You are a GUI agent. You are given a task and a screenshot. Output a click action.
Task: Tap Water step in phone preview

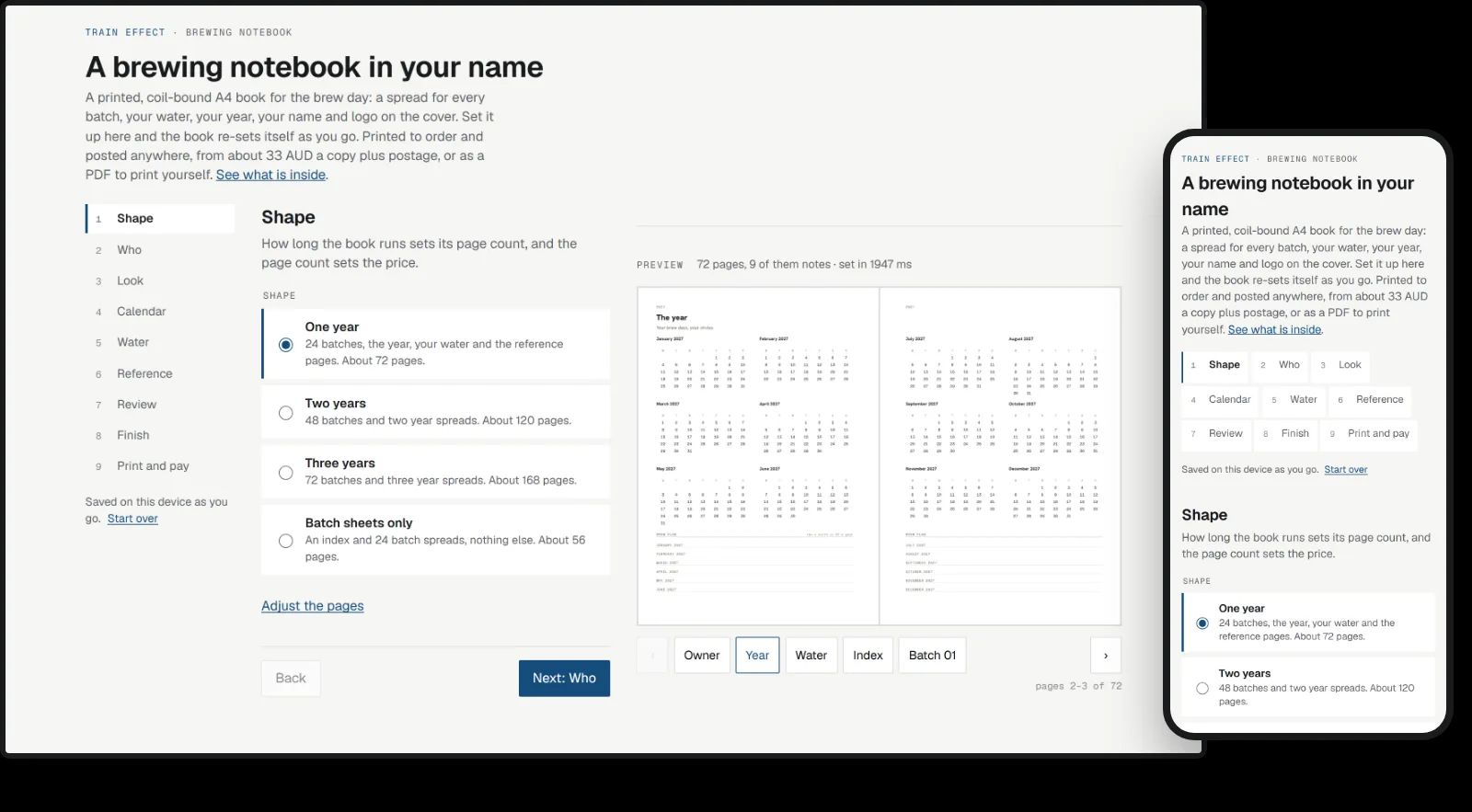click(1294, 400)
